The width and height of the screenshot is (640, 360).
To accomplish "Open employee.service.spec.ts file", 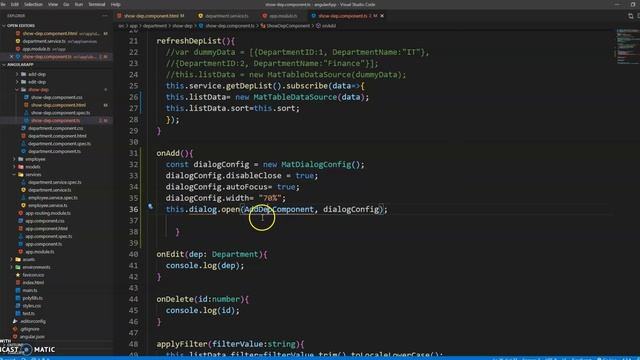I will point(52,198).
